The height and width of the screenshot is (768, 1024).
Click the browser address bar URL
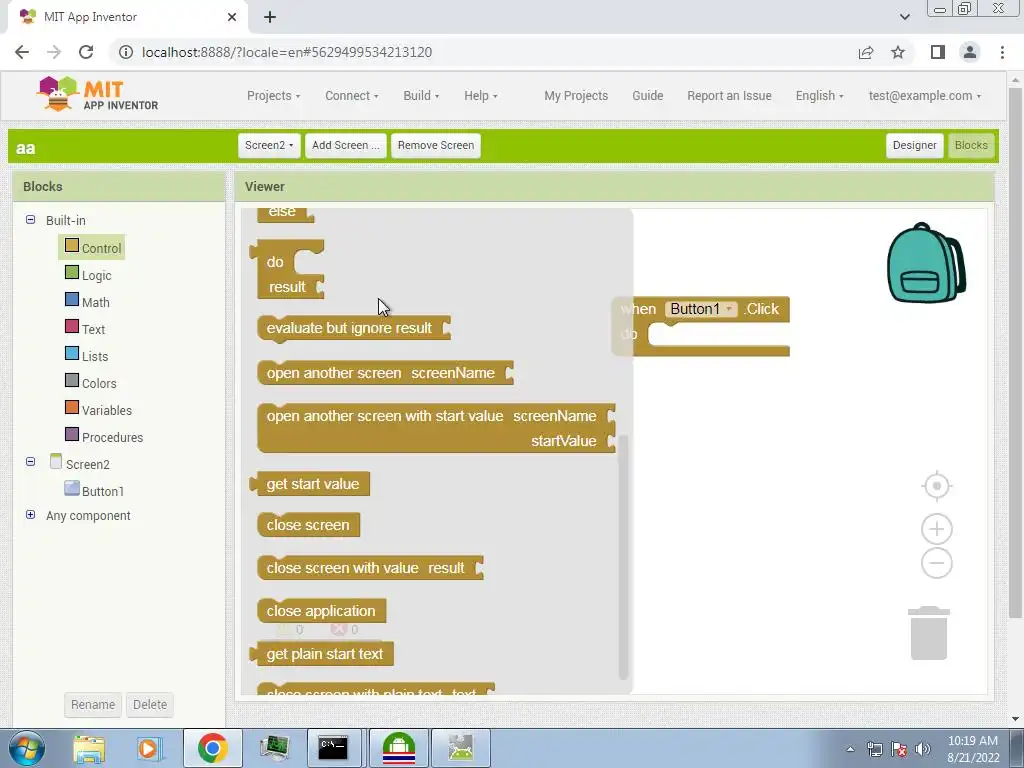click(287, 52)
